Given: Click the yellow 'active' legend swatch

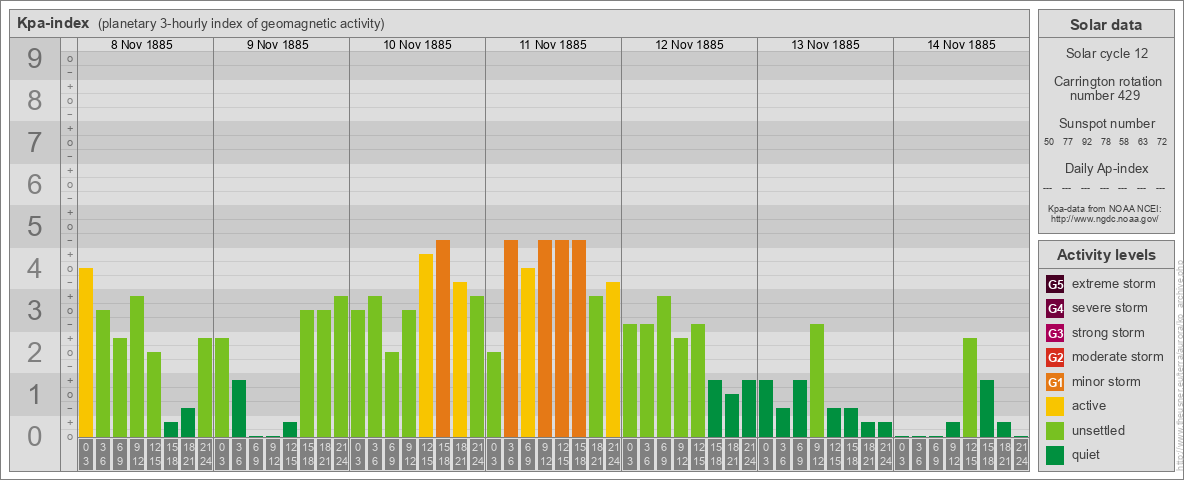Looking at the screenshot, I should (1055, 406).
